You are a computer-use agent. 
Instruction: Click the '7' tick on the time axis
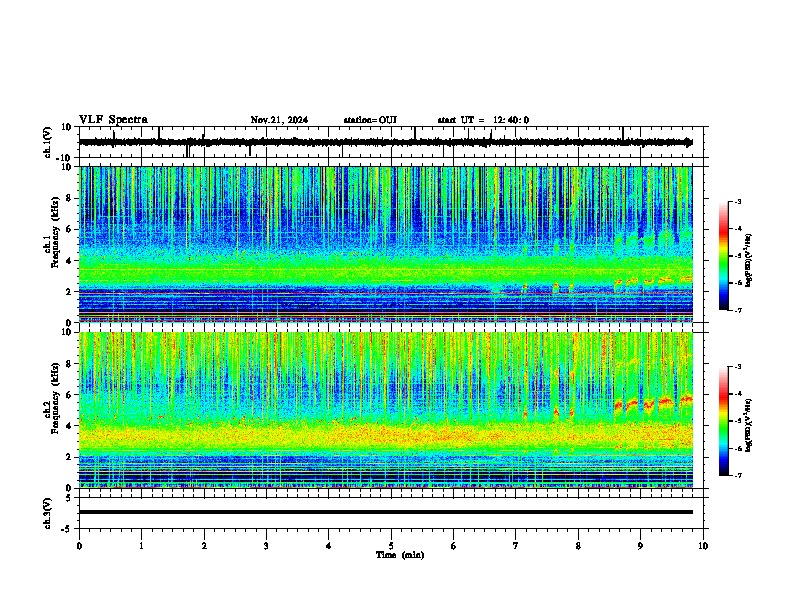pyautogui.click(x=516, y=546)
